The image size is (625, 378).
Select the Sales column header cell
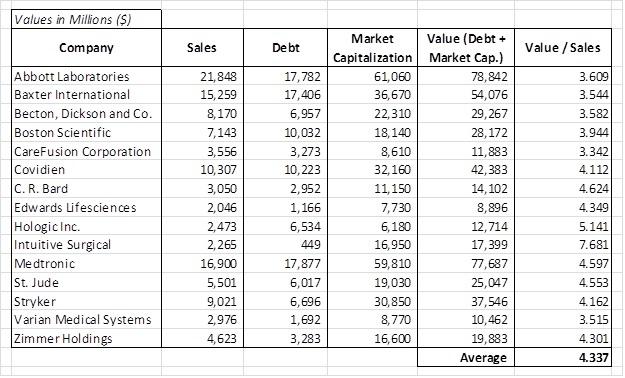[202, 47]
